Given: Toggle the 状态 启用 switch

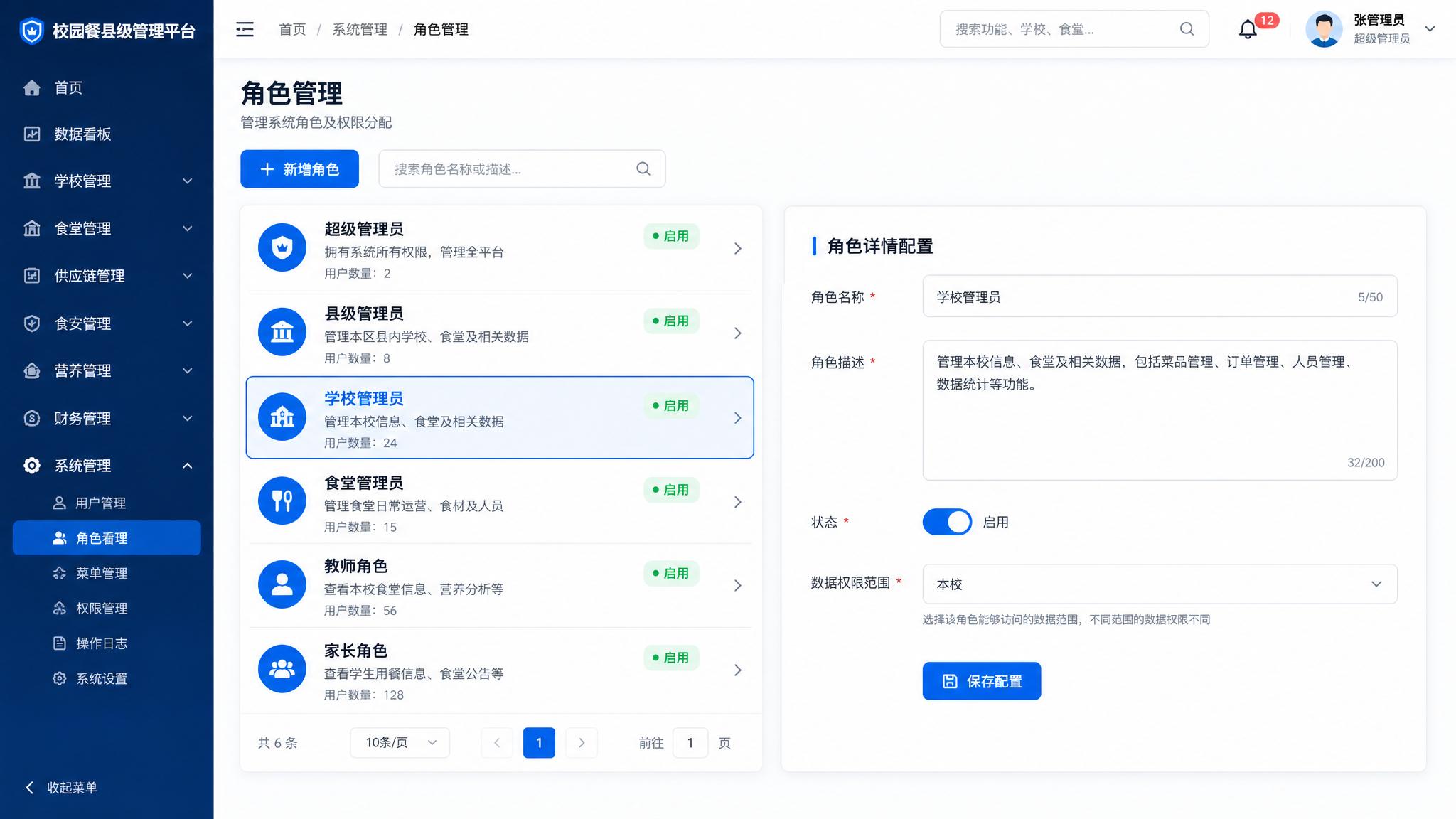Looking at the screenshot, I should pos(947,522).
